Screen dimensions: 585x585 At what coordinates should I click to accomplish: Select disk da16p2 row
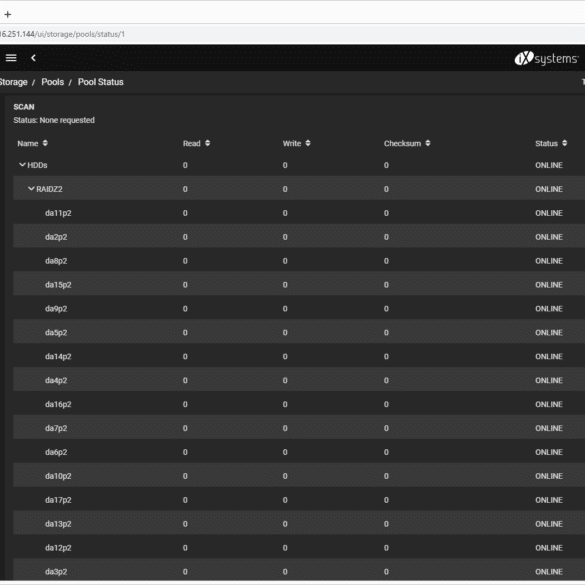(x=299, y=404)
